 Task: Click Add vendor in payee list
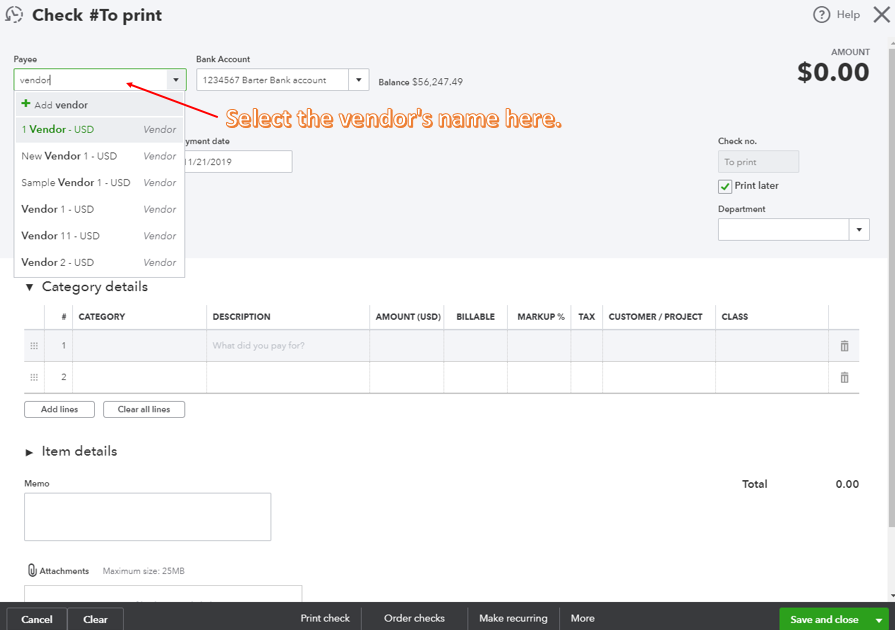point(99,104)
